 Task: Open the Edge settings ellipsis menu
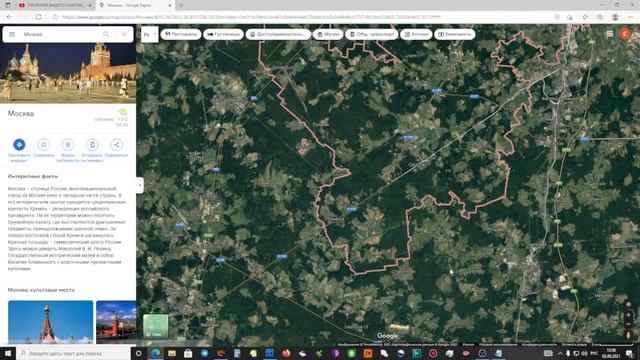click(x=631, y=17)
